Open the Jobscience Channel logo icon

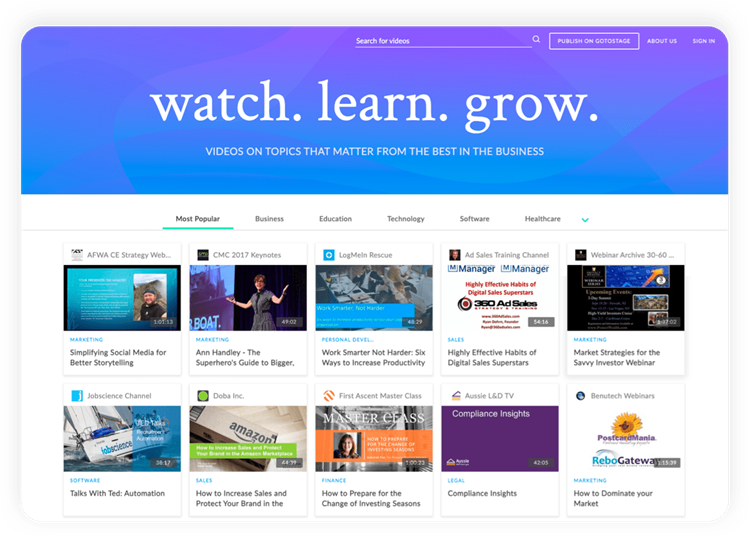pos(77,395)
